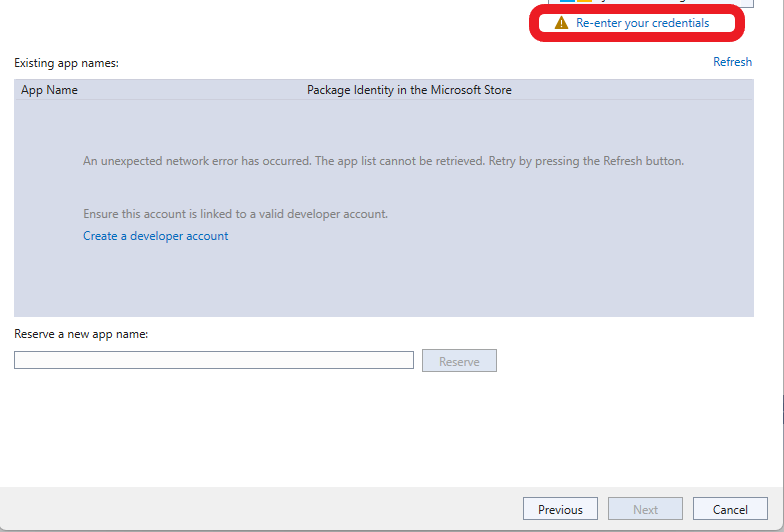Click the Existing app names label
The image size is (784, 532).
[66, 63]
